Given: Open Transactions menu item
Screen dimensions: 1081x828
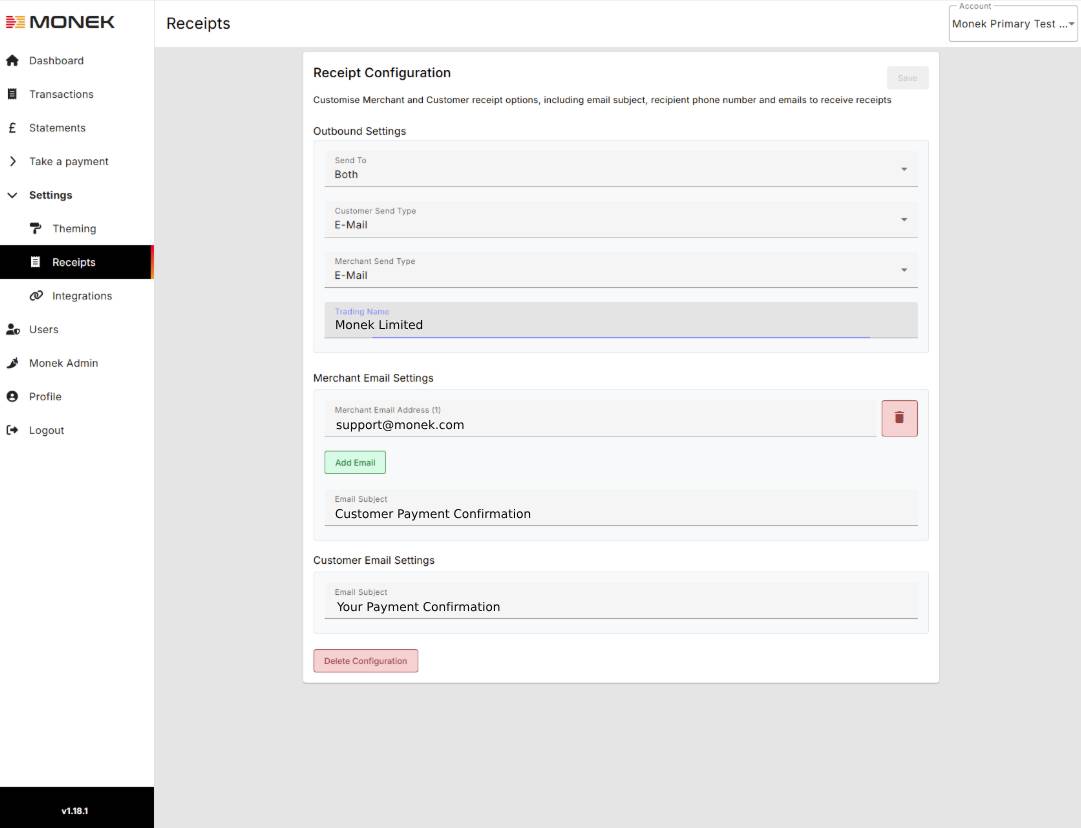Looking at the screenshot, I should tap(61, 94).
